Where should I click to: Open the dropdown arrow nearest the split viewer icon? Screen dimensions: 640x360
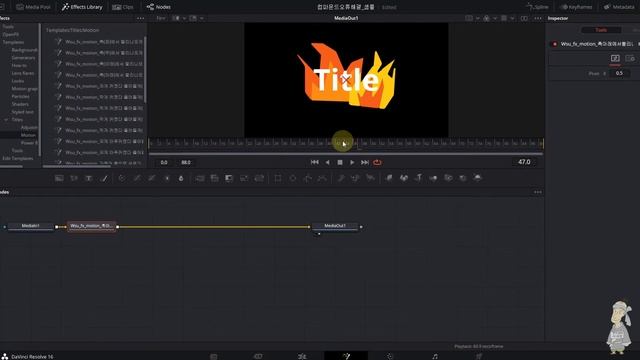513,18
